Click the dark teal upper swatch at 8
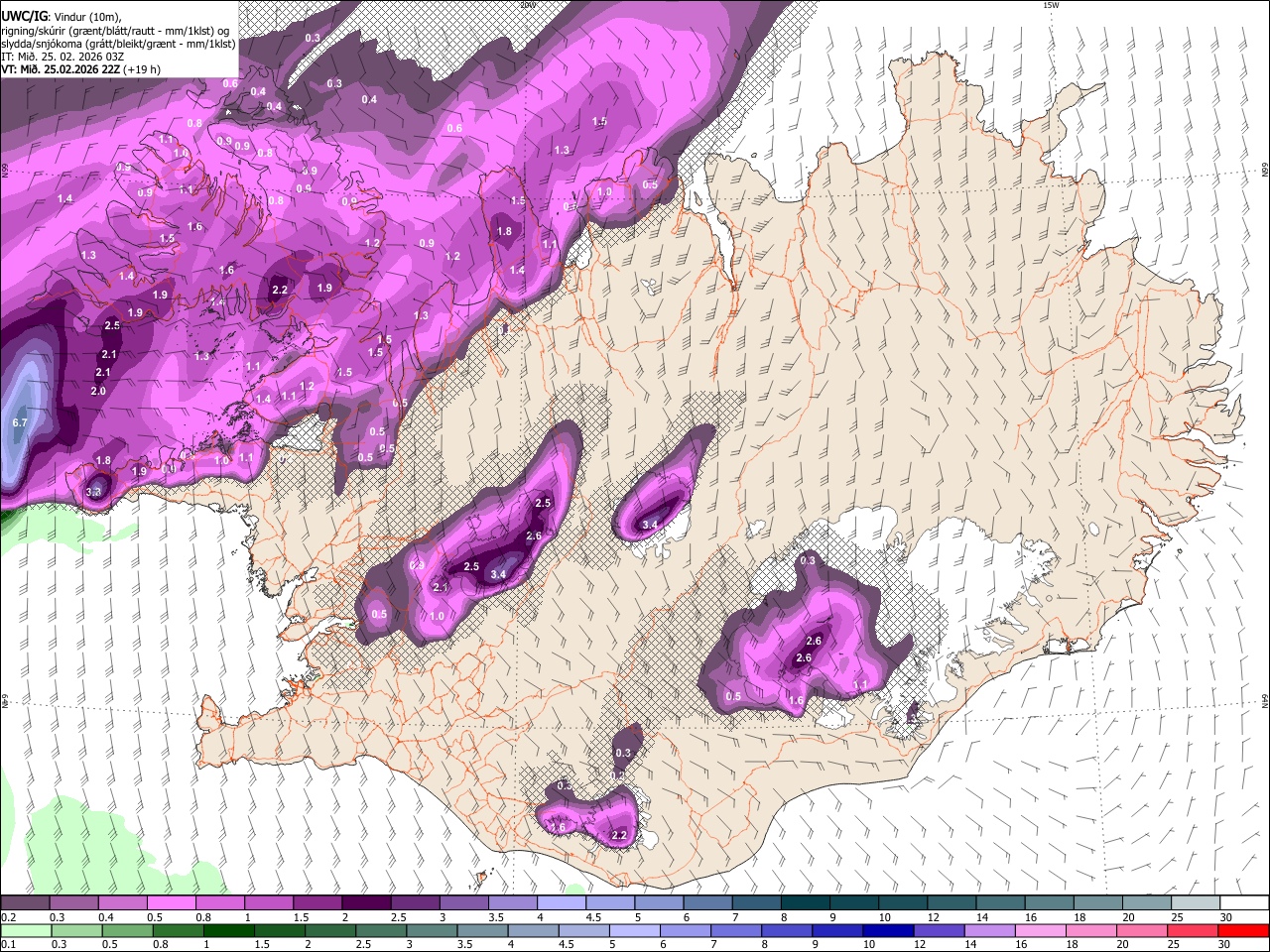 point(805,902)
